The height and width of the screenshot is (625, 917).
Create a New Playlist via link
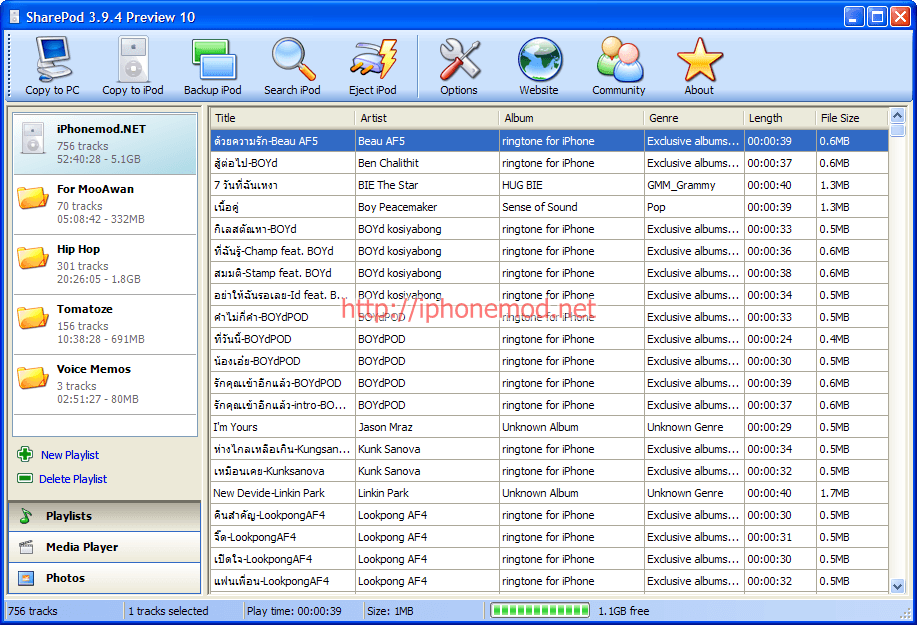70,455
